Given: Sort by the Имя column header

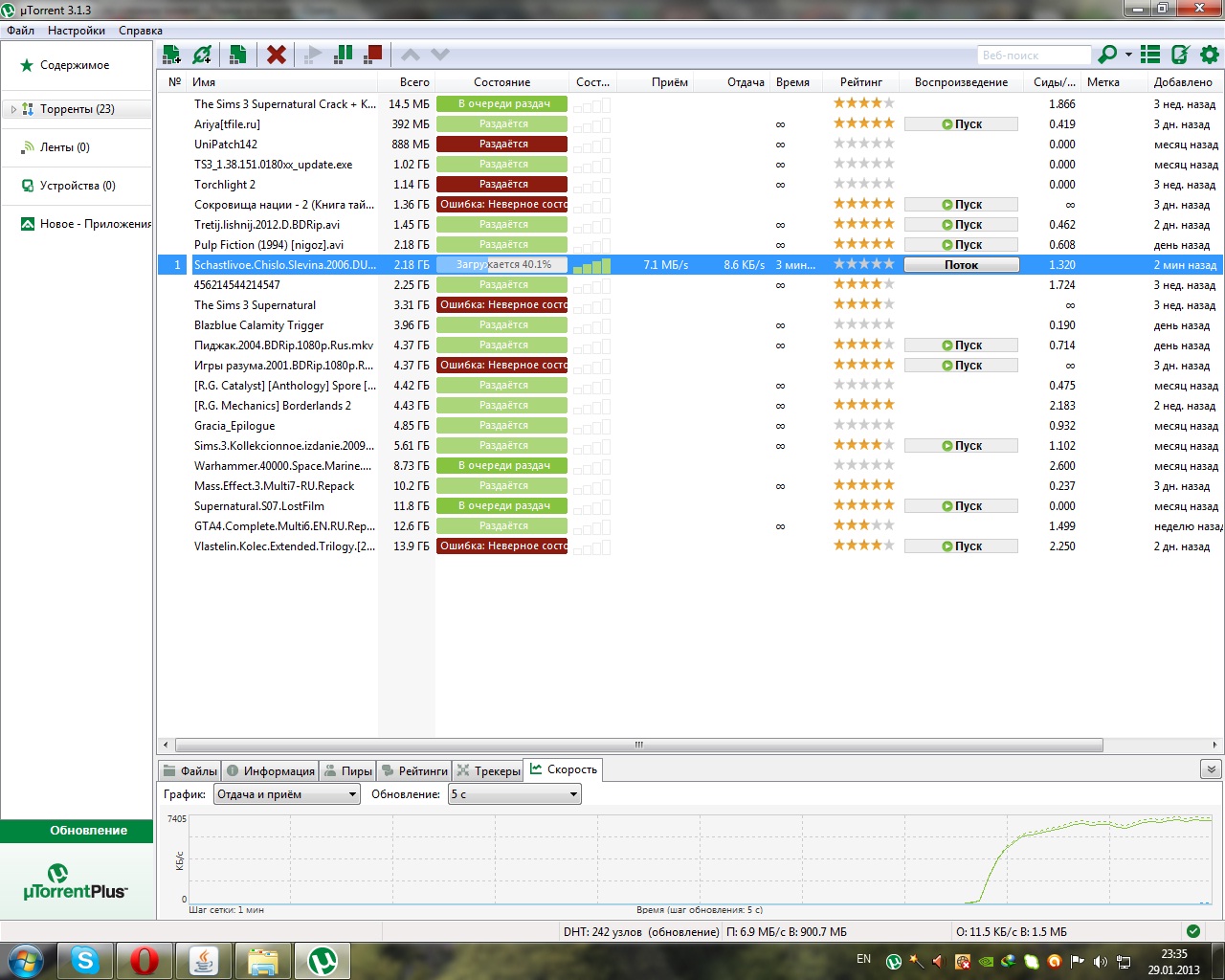Looking at the screenshot, I should (281, 82).
